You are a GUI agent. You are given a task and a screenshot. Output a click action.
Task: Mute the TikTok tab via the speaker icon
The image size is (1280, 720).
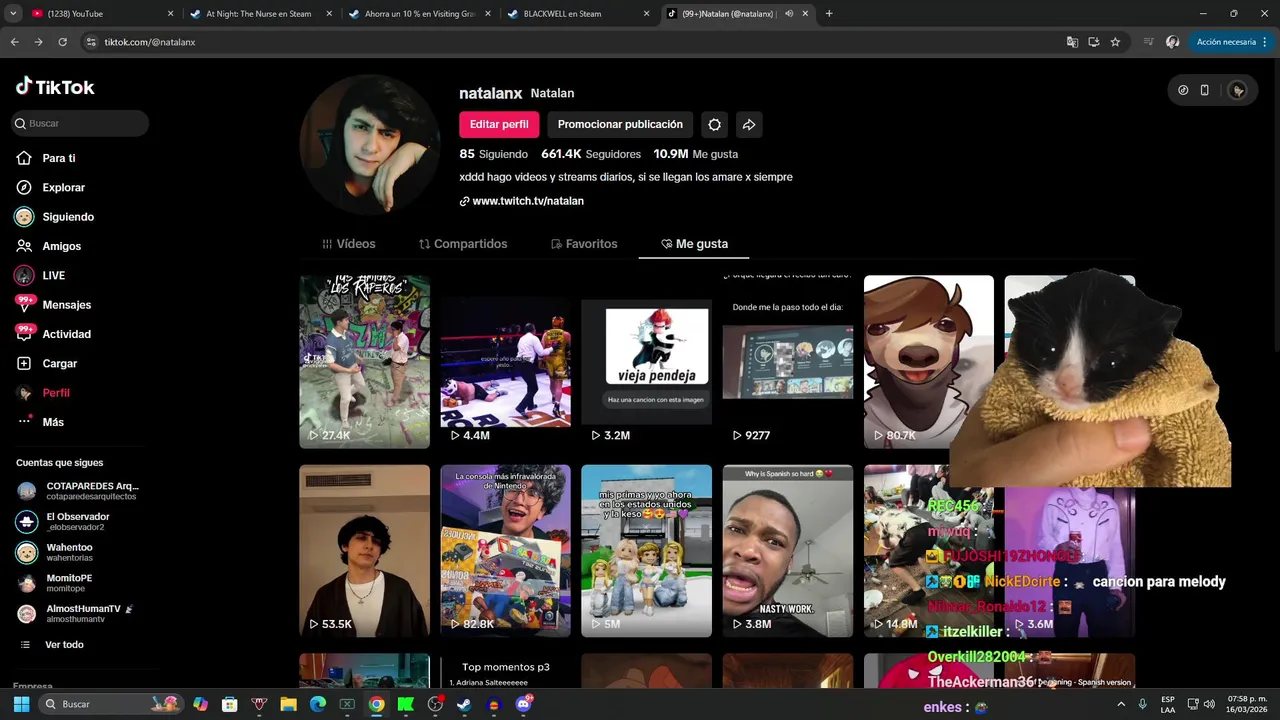pyautogui.click(x=789, y=14)
